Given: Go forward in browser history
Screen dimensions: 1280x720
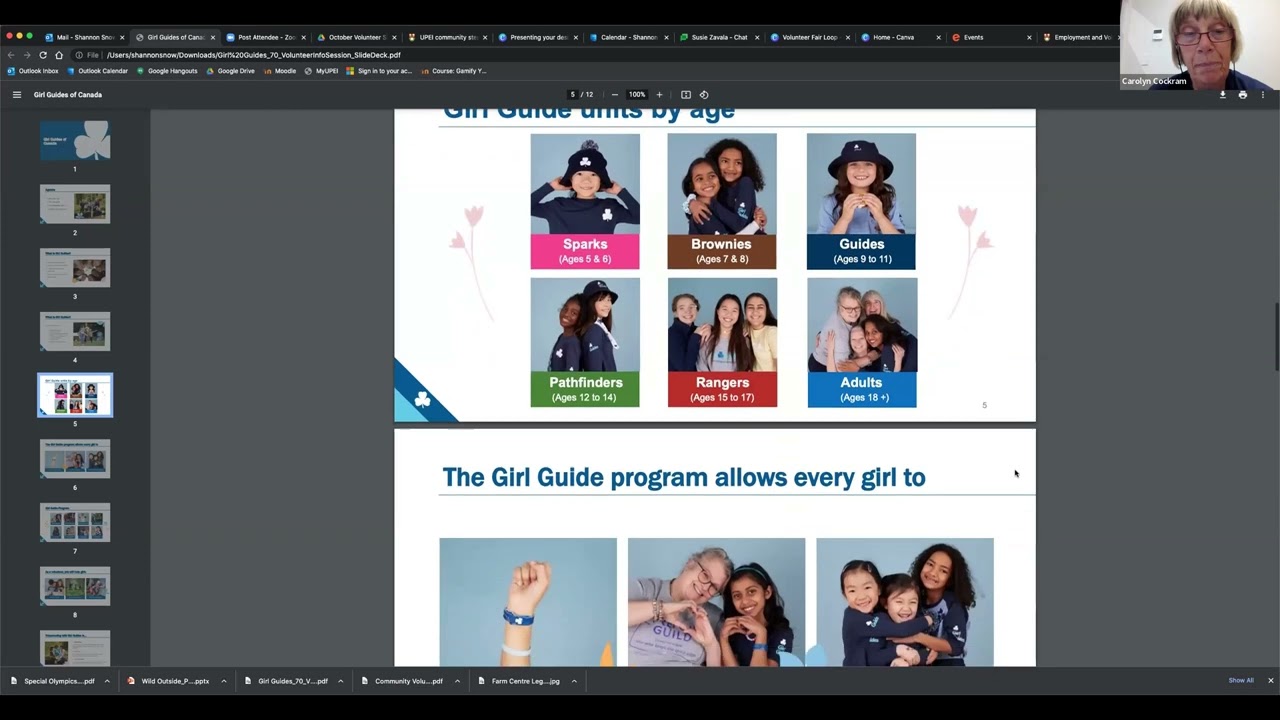Looking at the screenshot, I should click(x=27, y=55).
